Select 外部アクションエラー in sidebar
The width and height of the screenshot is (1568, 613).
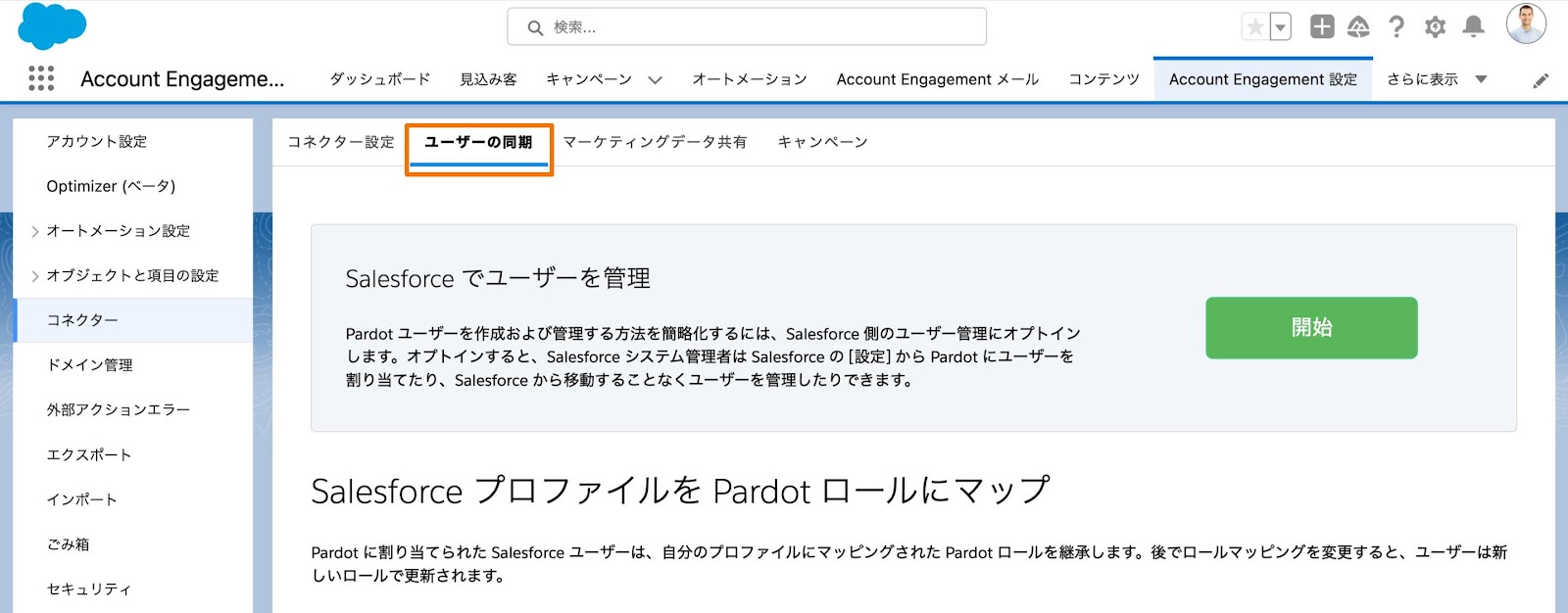[119, 409]
